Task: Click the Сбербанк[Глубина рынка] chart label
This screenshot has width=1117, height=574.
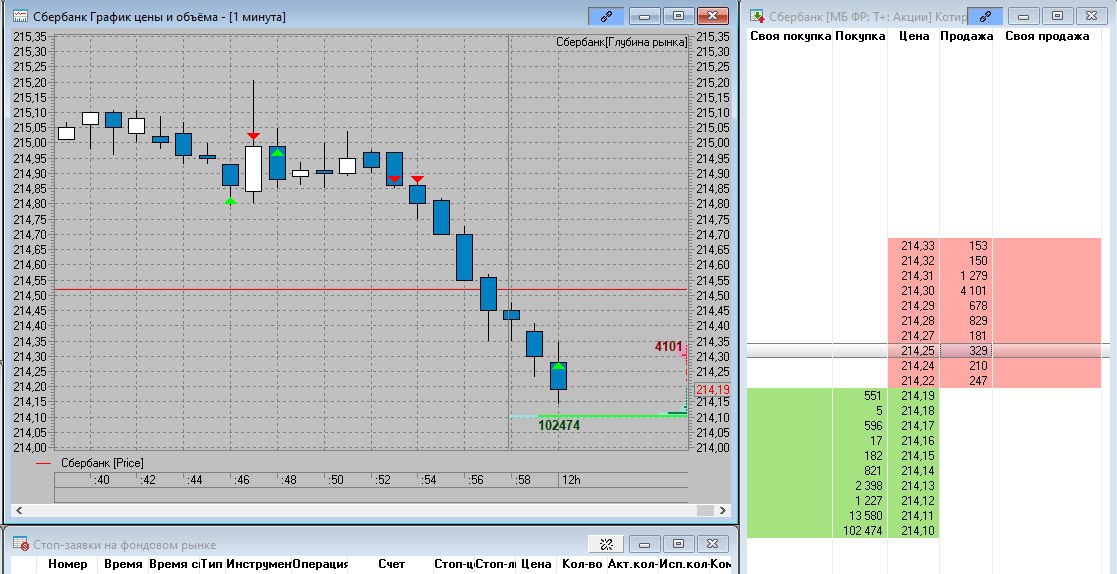Action: (x=621, y=43)
